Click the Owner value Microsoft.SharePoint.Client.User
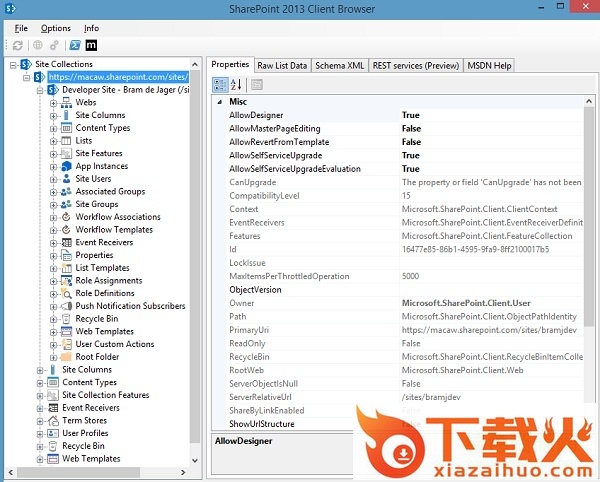600x482 pixels. point(466,303)
